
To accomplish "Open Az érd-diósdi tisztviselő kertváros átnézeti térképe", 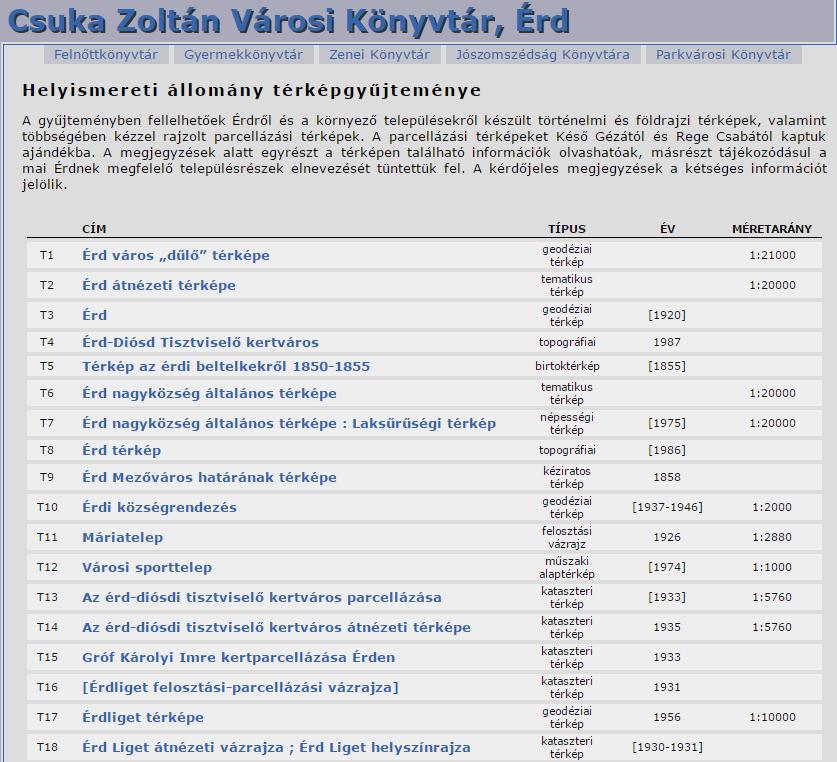I will 276,627.
